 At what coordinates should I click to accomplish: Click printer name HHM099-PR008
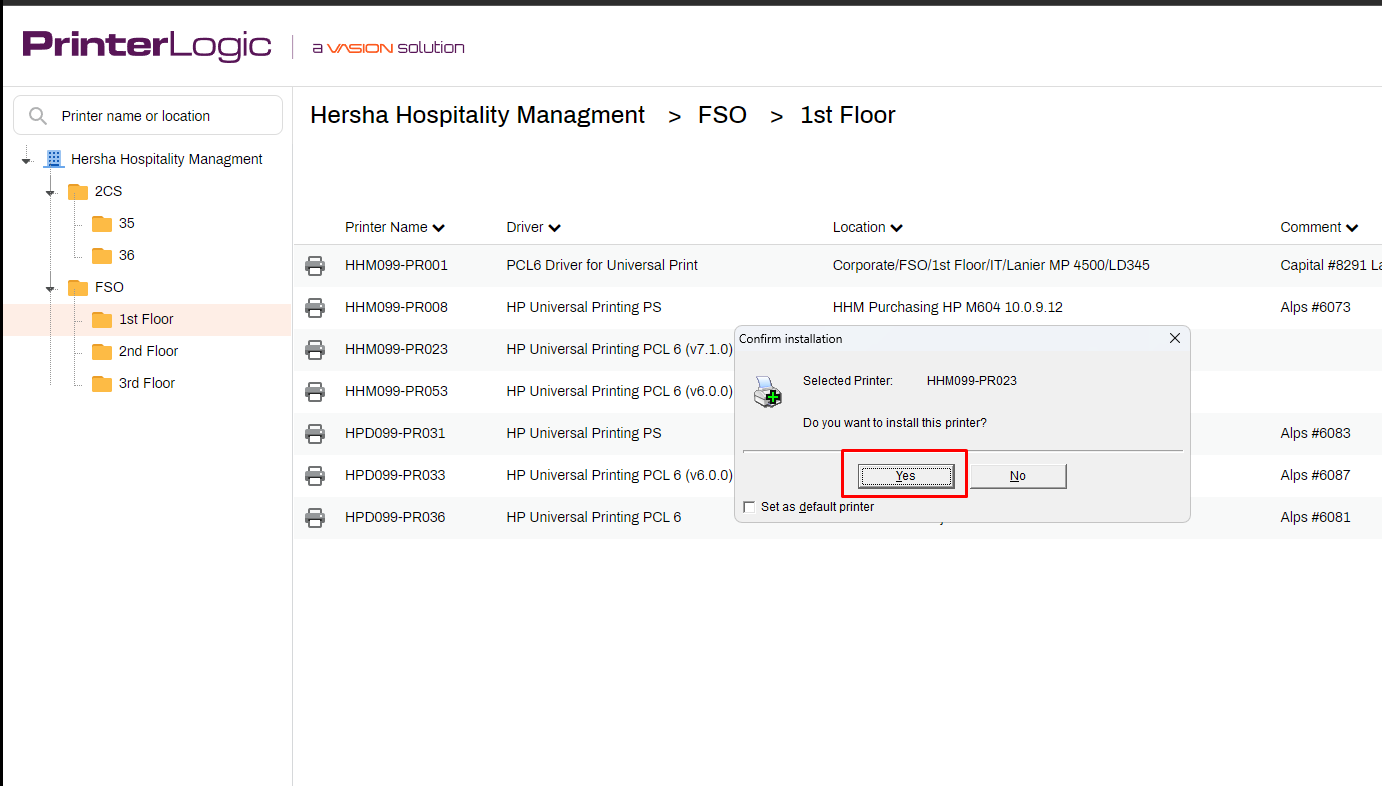pos(396,307)
